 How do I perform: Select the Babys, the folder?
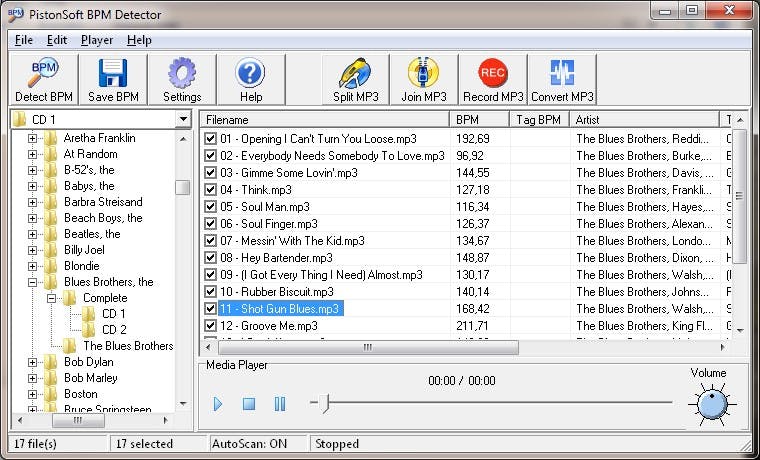coord(89,186)
